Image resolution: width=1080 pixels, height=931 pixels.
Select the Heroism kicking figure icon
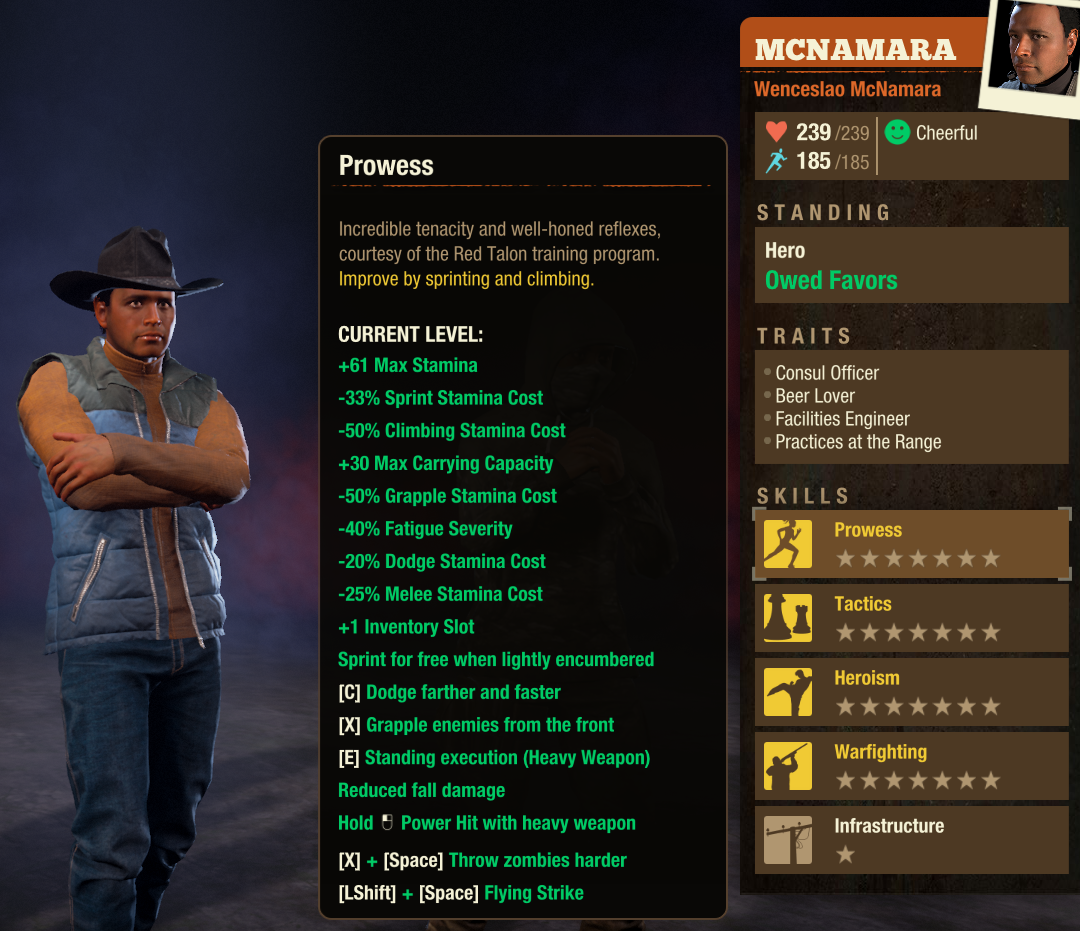[787, 692]
